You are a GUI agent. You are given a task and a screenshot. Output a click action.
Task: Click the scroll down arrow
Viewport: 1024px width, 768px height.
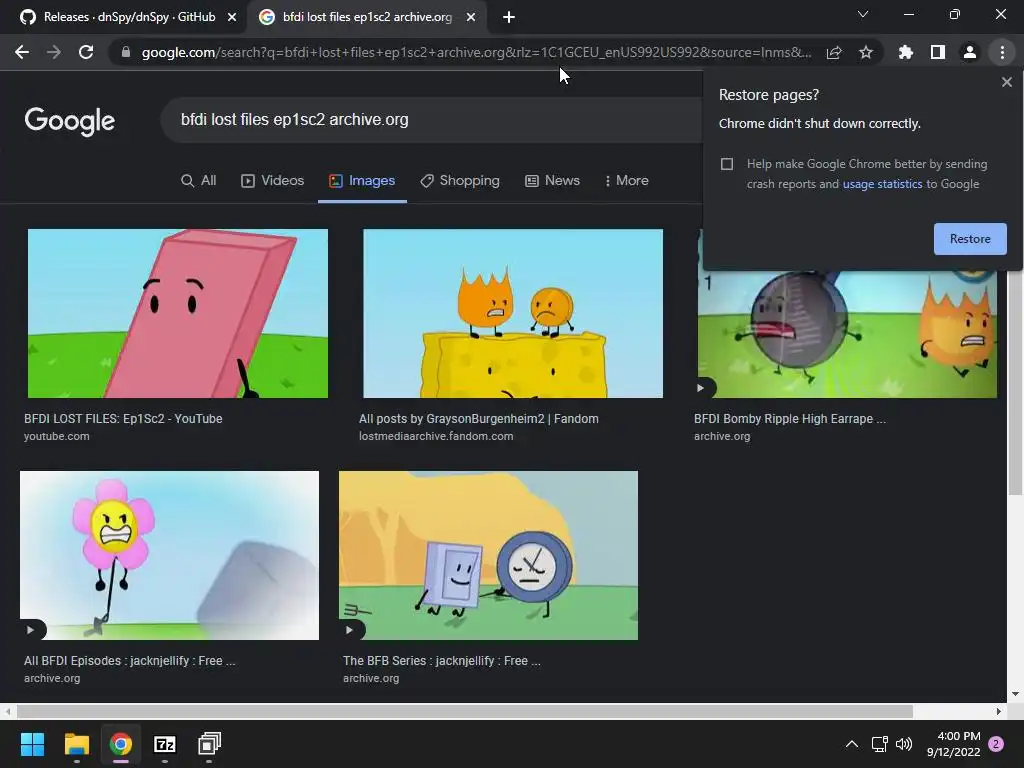point(1015,694)
